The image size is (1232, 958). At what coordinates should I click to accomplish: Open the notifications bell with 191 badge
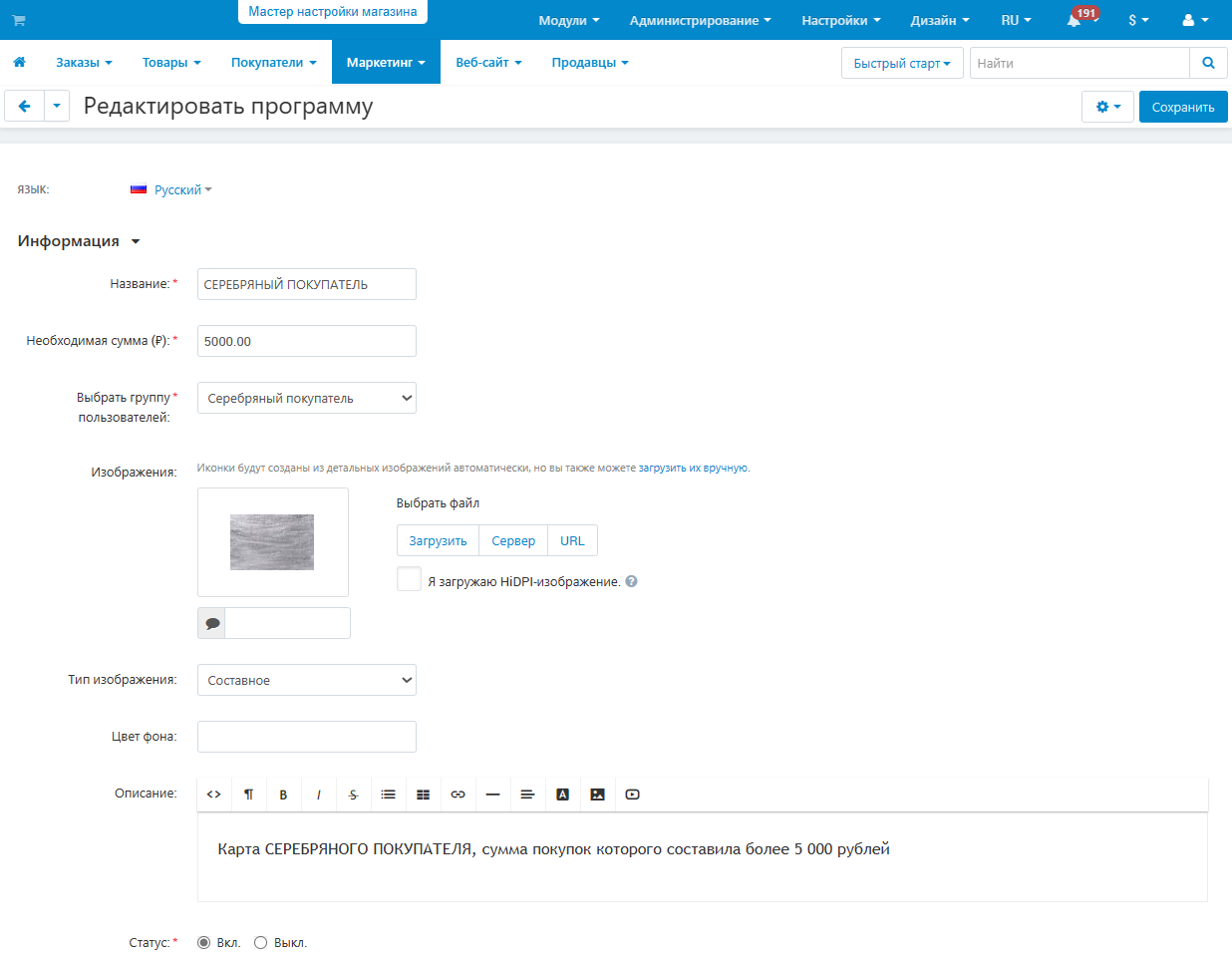(1075, 20)
